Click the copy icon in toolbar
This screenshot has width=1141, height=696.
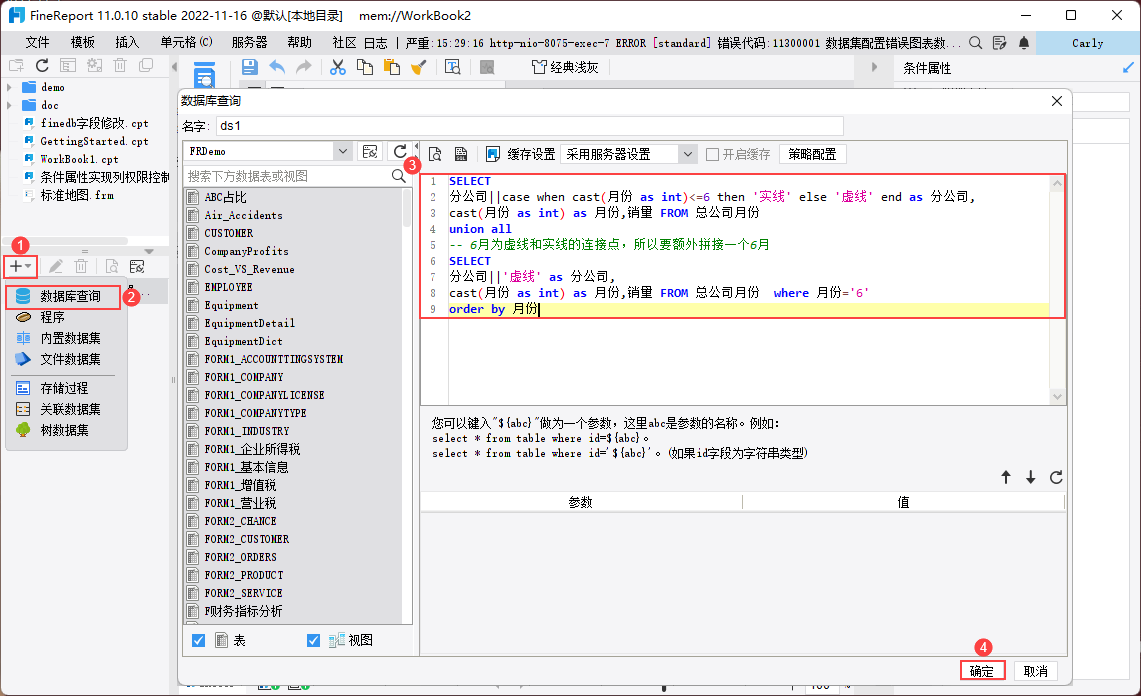(365, 67)
